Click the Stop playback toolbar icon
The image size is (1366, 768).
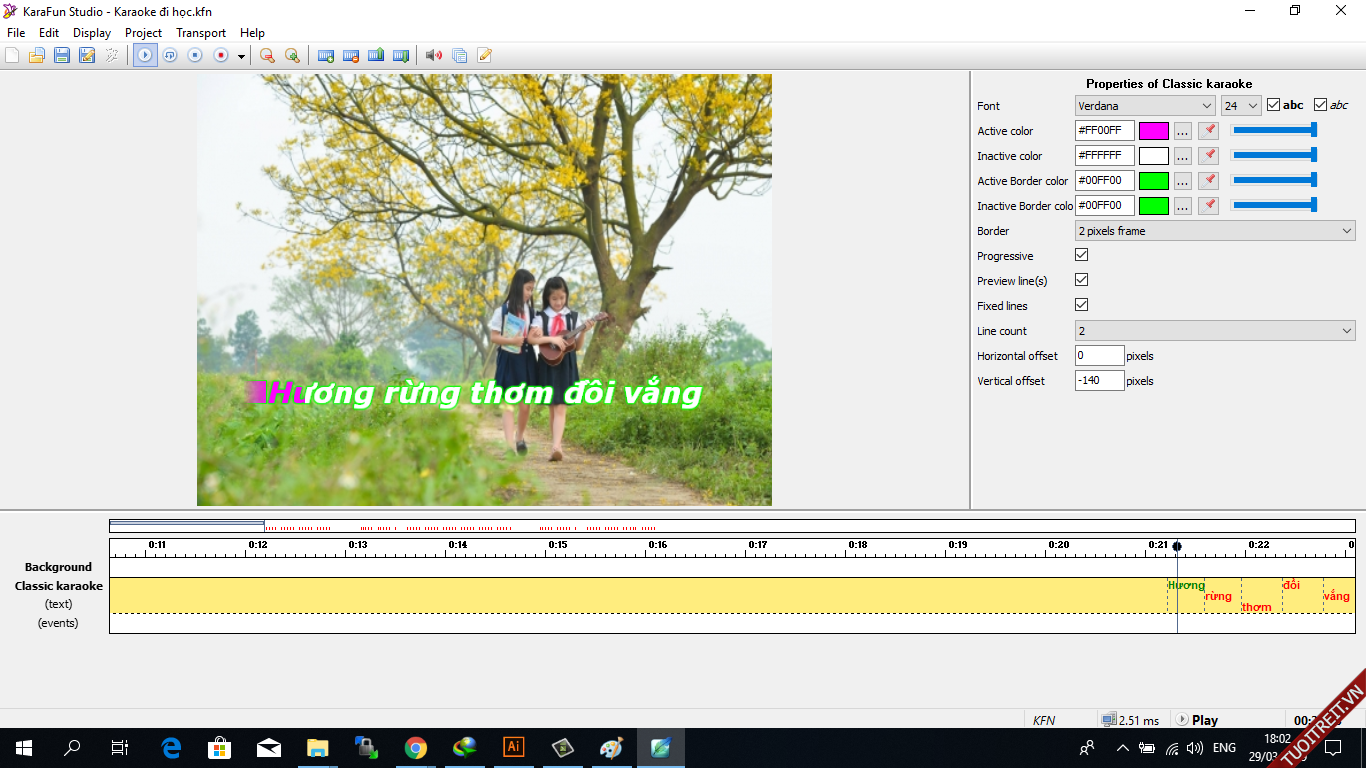(196, 55)
